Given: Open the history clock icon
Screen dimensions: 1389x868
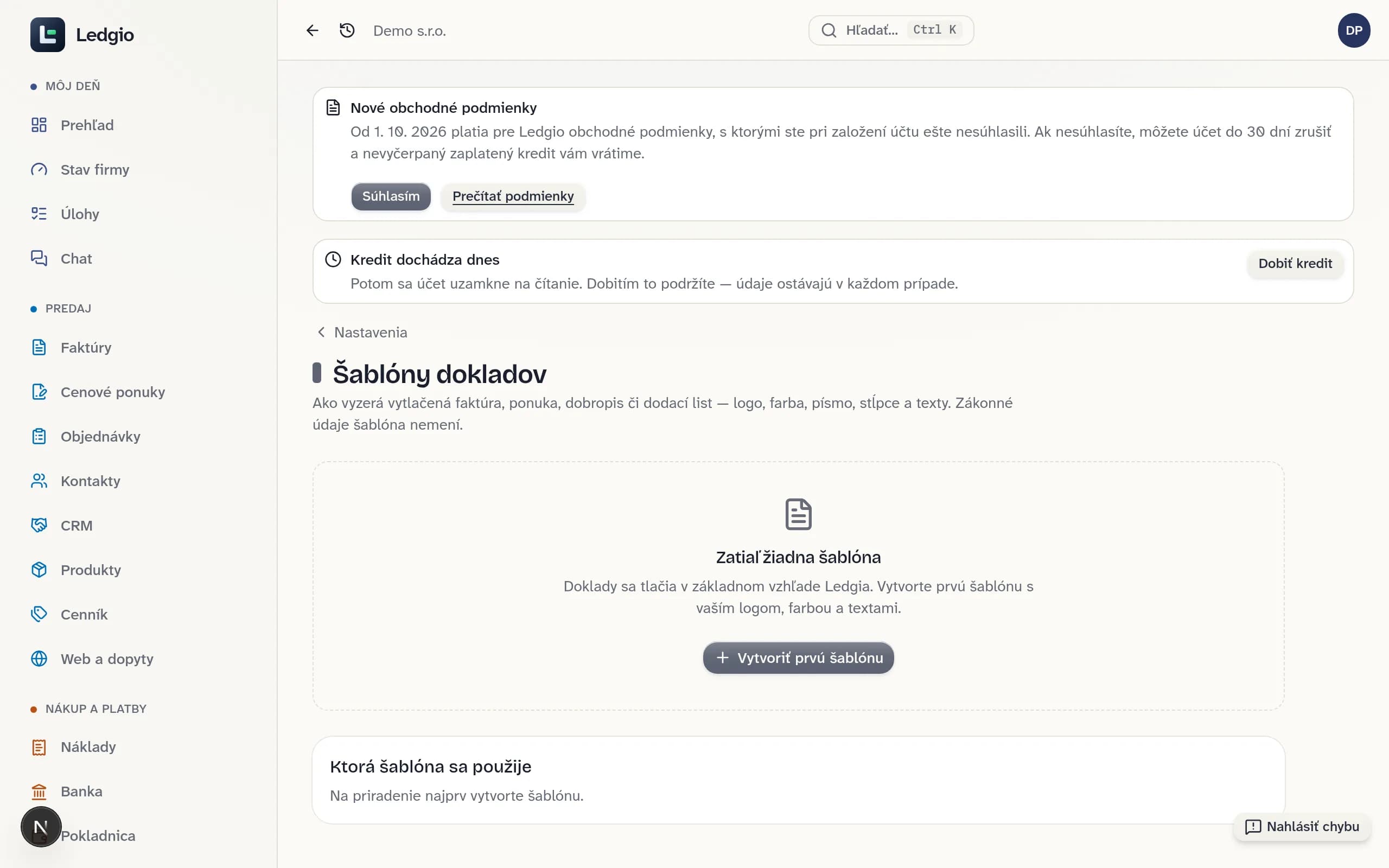Looking at the screenshot, I should tap(347, 30).
